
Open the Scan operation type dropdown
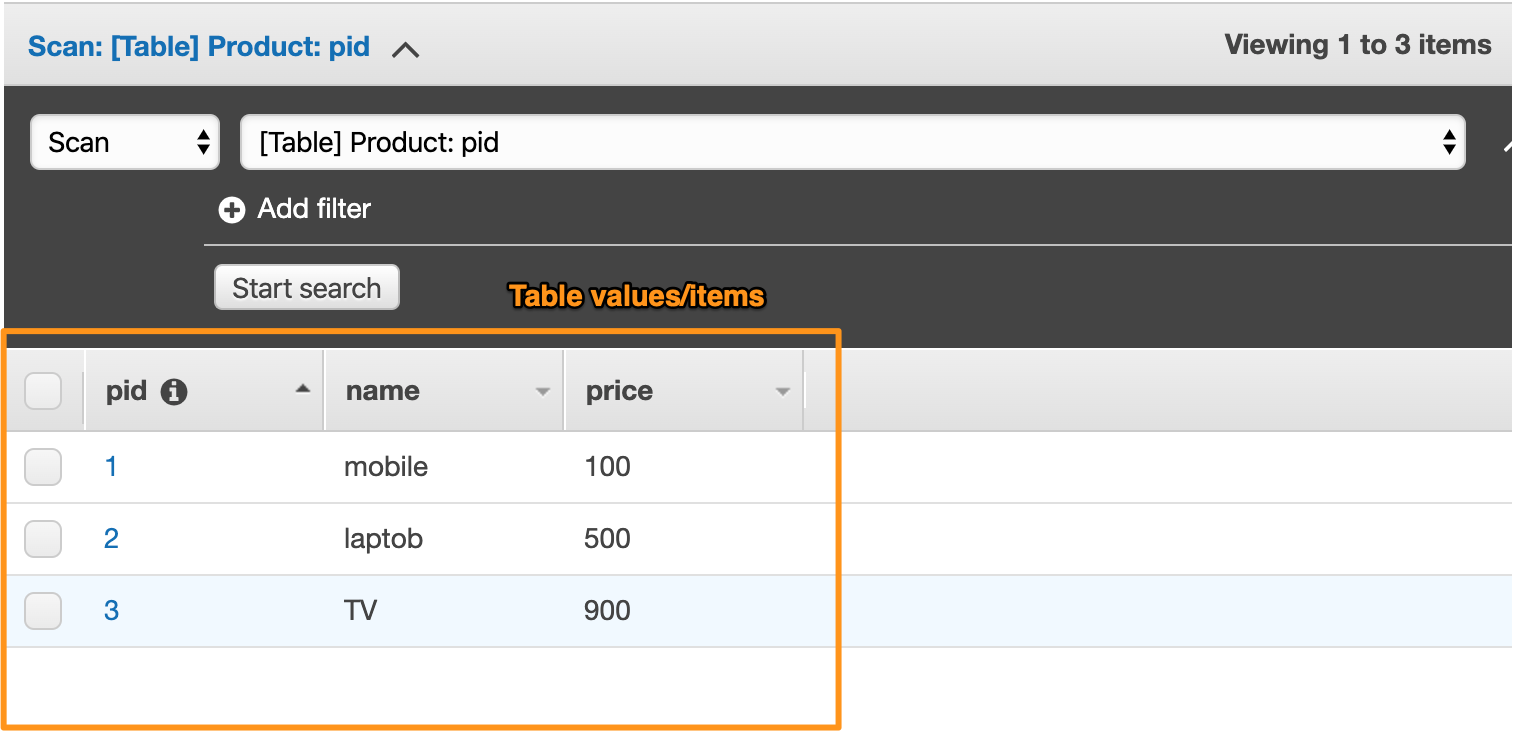(125, 143)
